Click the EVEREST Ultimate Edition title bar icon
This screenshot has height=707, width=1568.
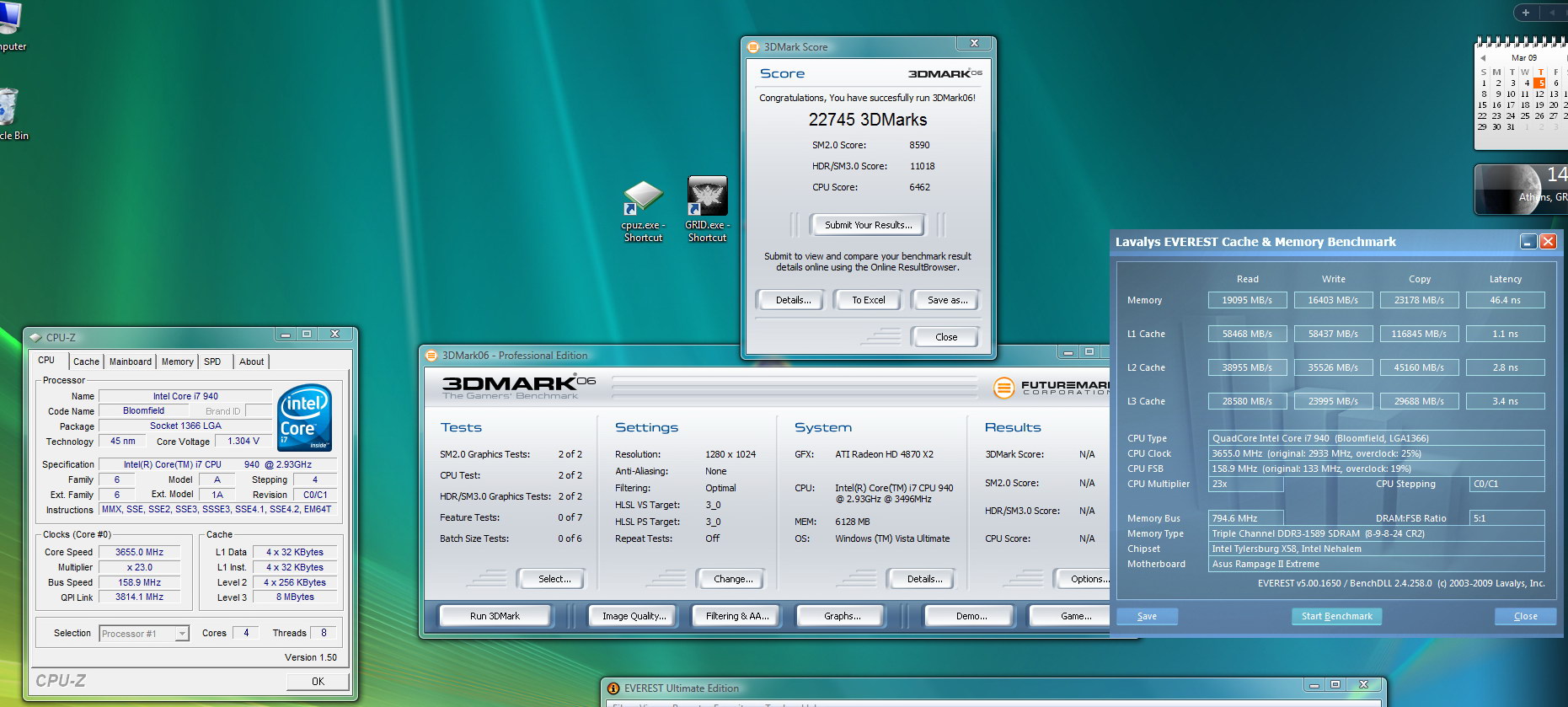coord(613,688)
